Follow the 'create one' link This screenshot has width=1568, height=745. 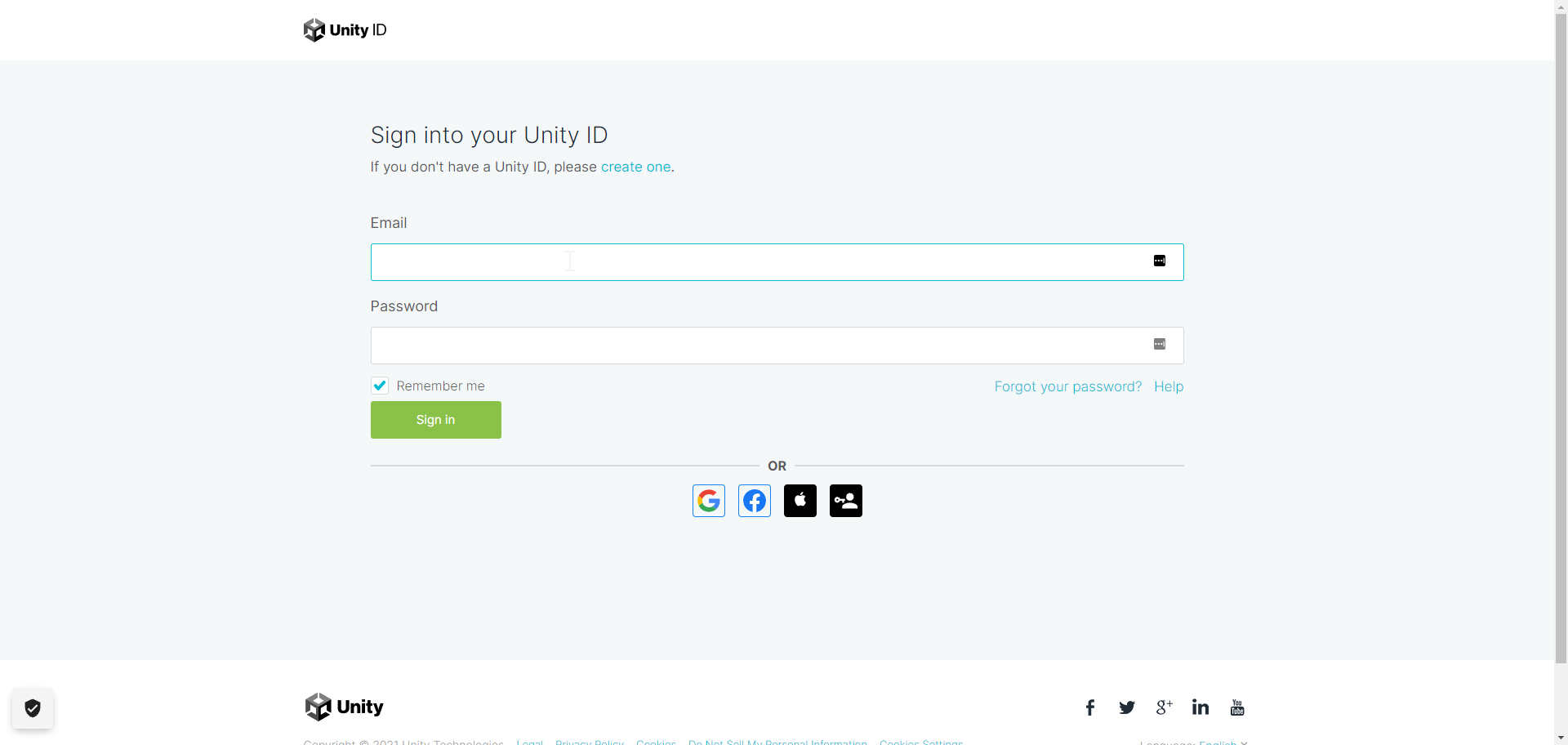coord(636,167)
